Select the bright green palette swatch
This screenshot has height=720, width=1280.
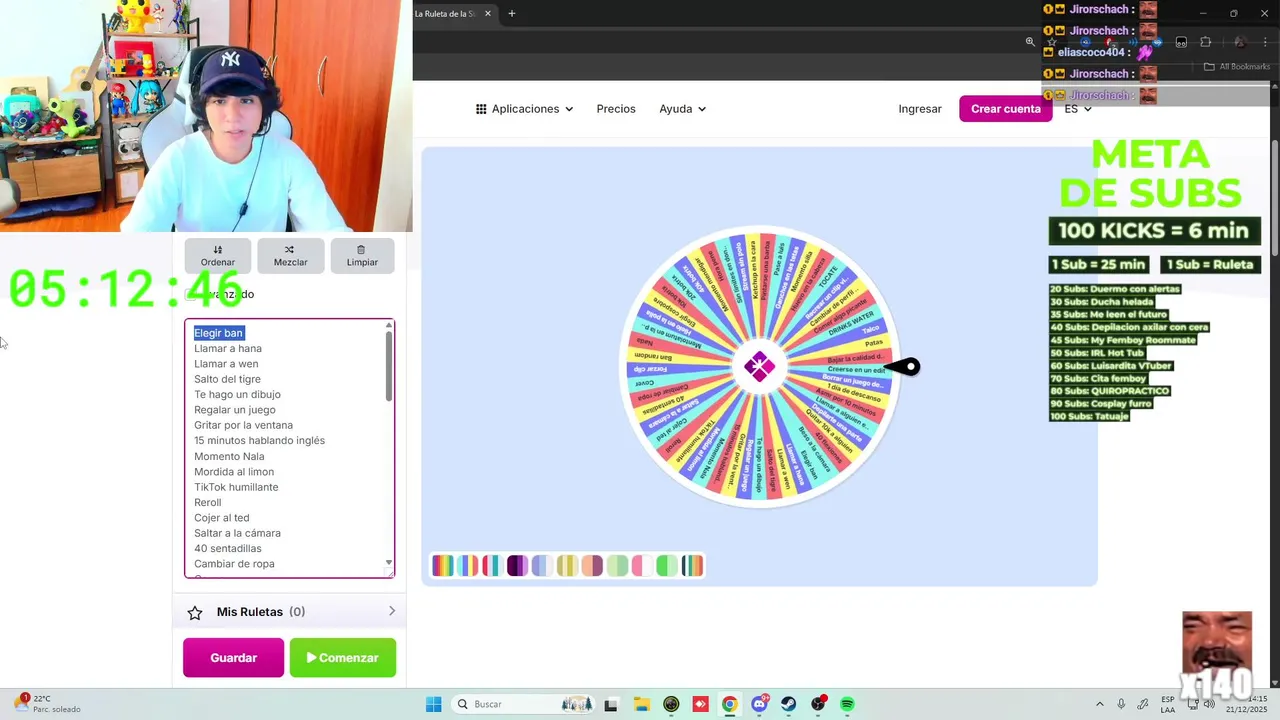(667, 566)
